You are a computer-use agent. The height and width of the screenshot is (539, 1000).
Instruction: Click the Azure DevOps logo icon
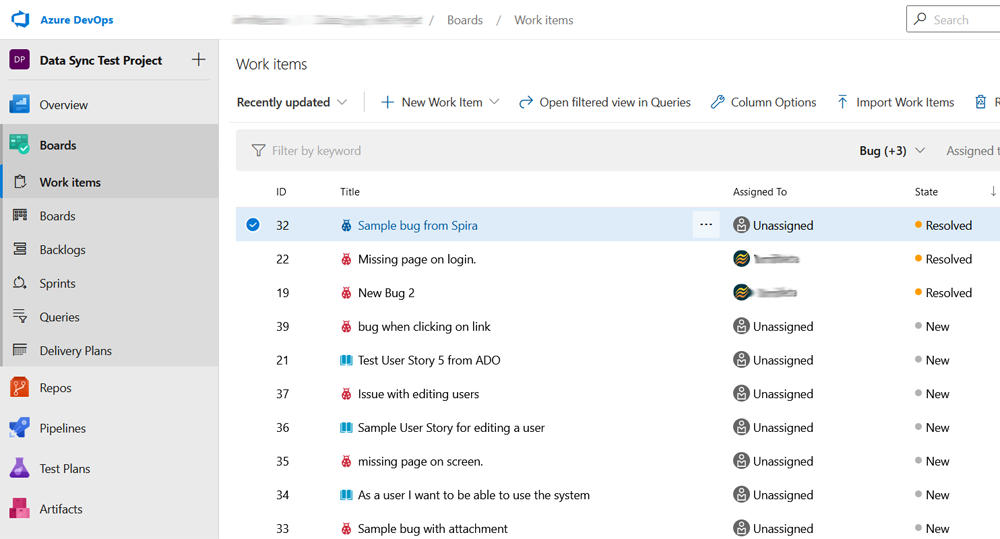pyautogui.click(x=20, y=19)
